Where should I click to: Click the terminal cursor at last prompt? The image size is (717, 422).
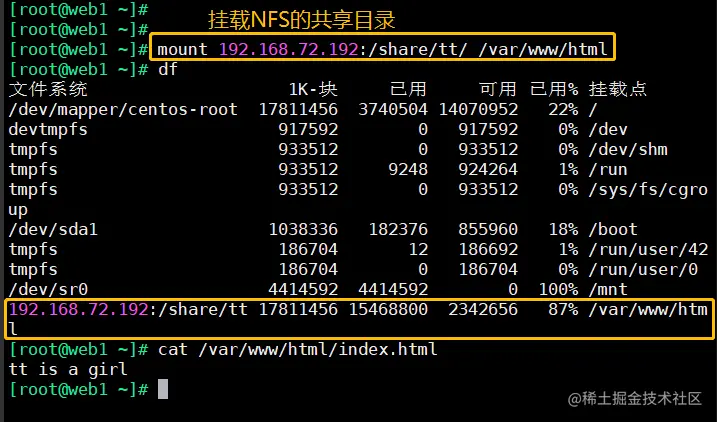163,389
